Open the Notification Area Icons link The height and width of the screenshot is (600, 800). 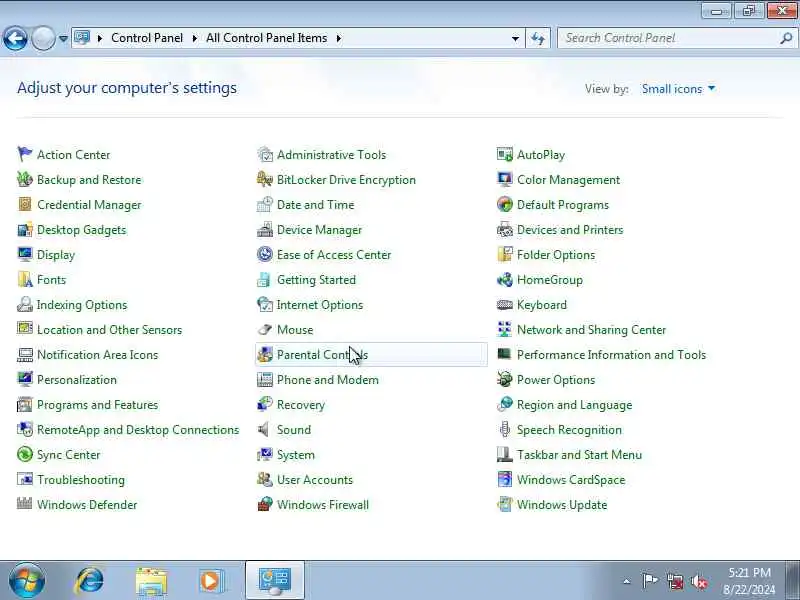[97, 355]
